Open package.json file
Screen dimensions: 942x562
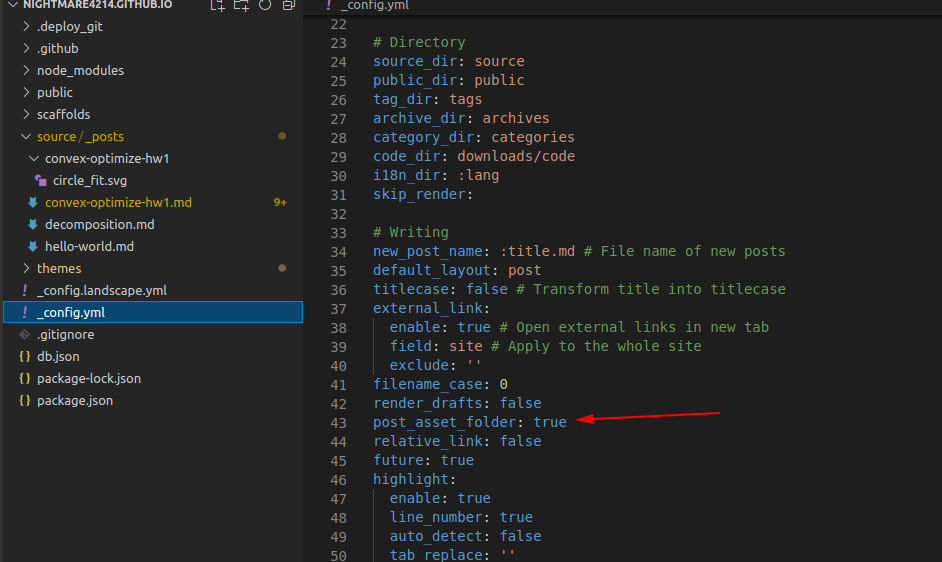75,400
